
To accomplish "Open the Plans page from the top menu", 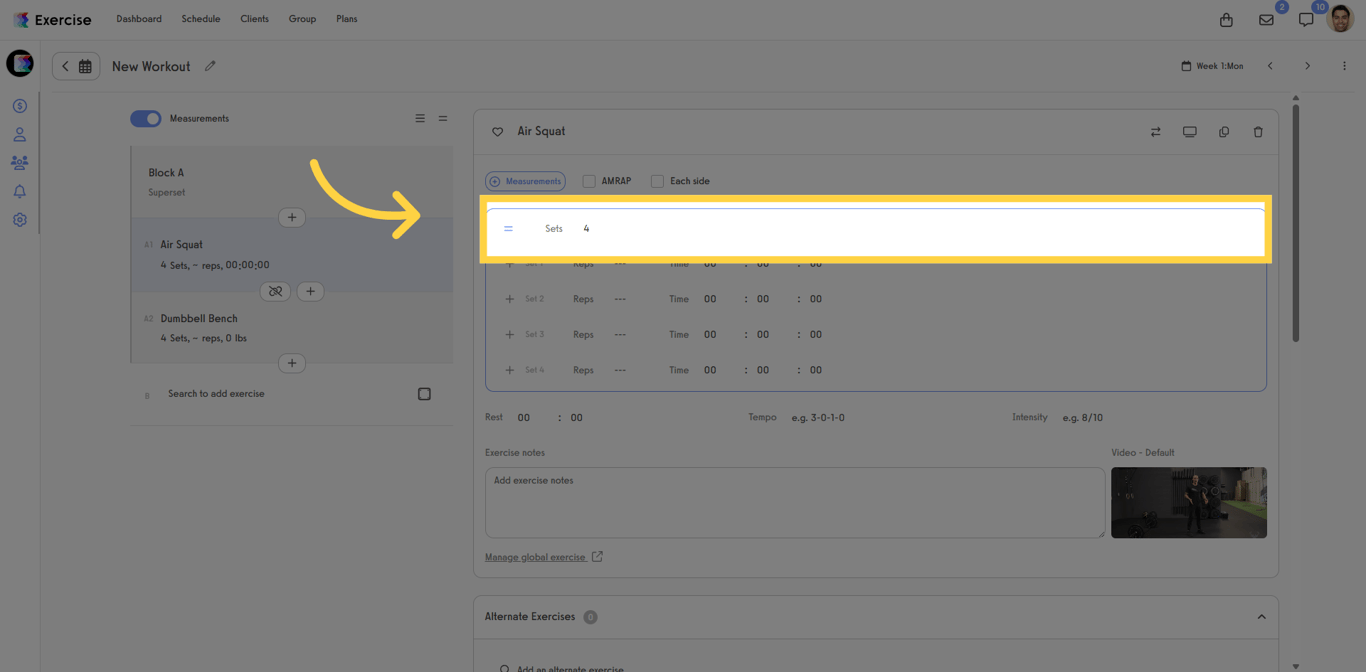I will click(346, 18).
